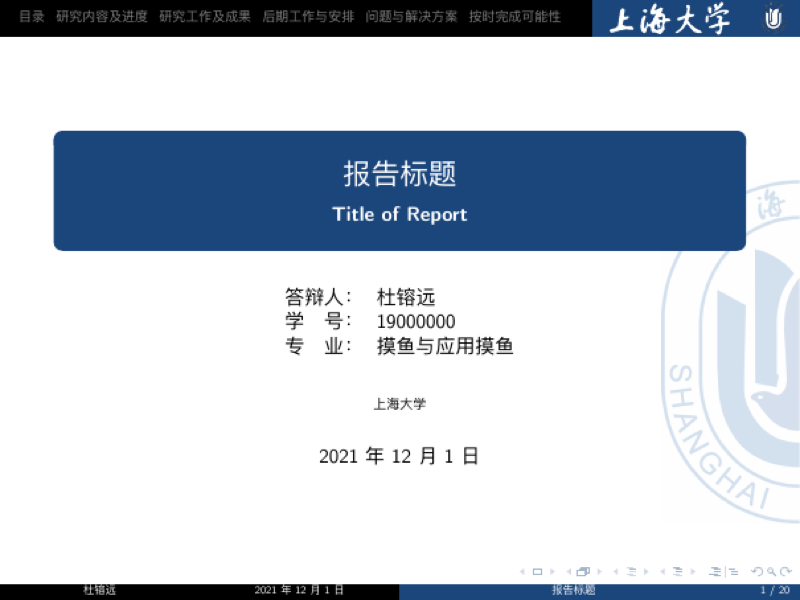The width and height of the screenshot is (800, 600).
Task: Go to next subsection arrow
Action: click(646, 571)
